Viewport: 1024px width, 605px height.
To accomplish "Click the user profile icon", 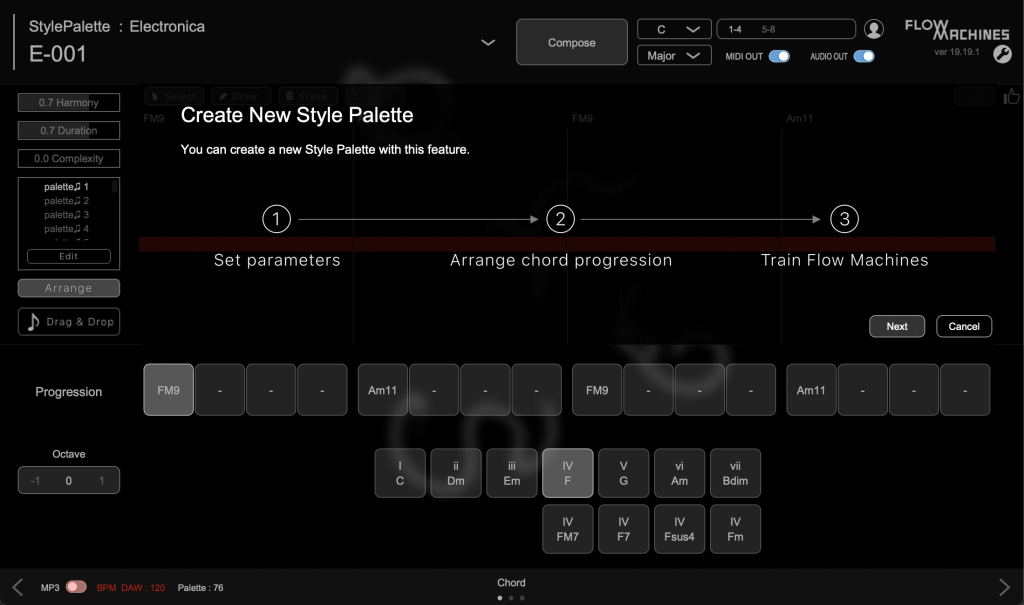I will click(874, 30).
